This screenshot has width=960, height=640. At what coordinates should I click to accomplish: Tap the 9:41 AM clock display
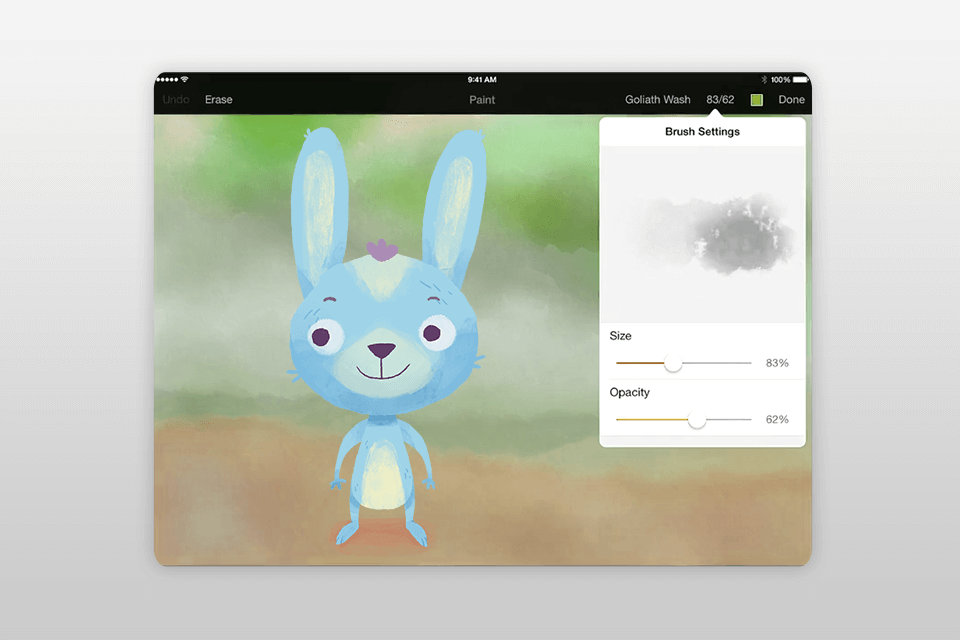pos(480,79)
